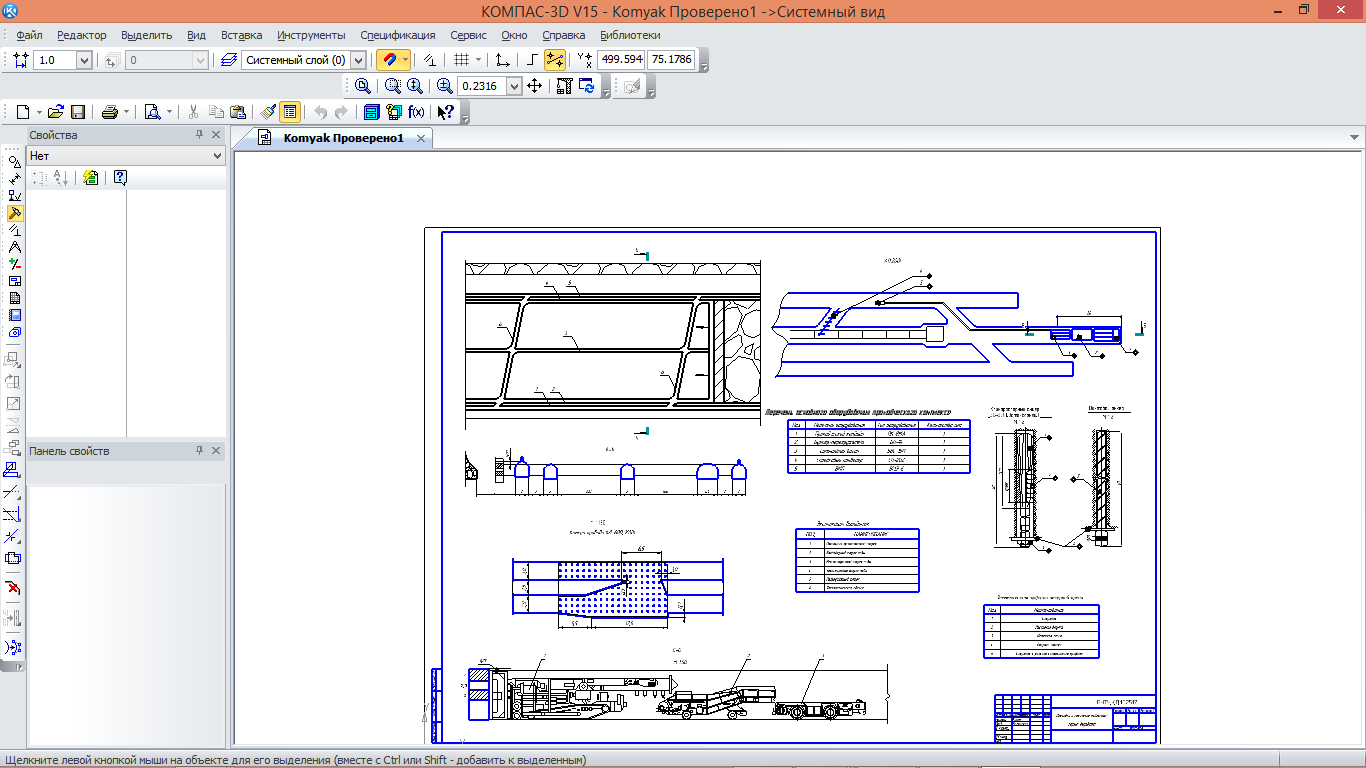This screenshot has height=768, width=1366.
Task: Open the Measurement compass panel icon
Action: (x=15, y=247)
